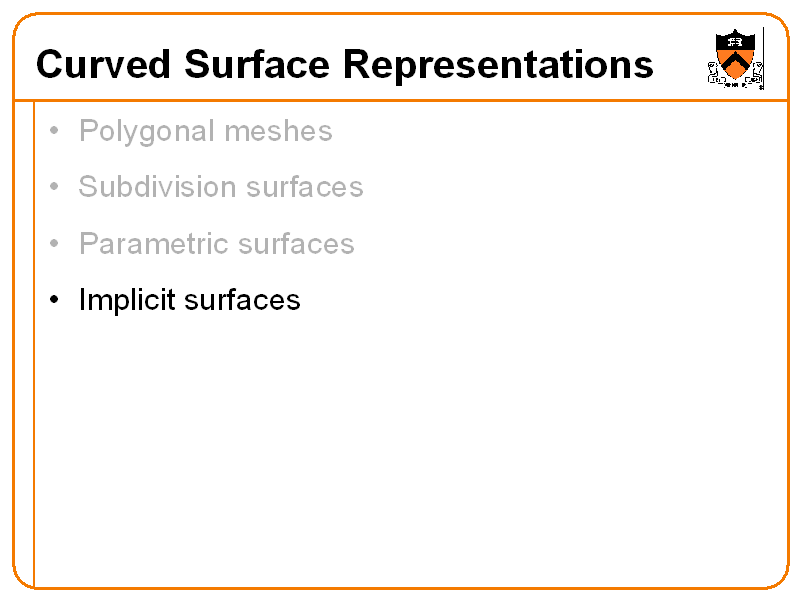
Task: Click the bullet dot before "Implicit surfaces"
Action: [x=54, y=301]
